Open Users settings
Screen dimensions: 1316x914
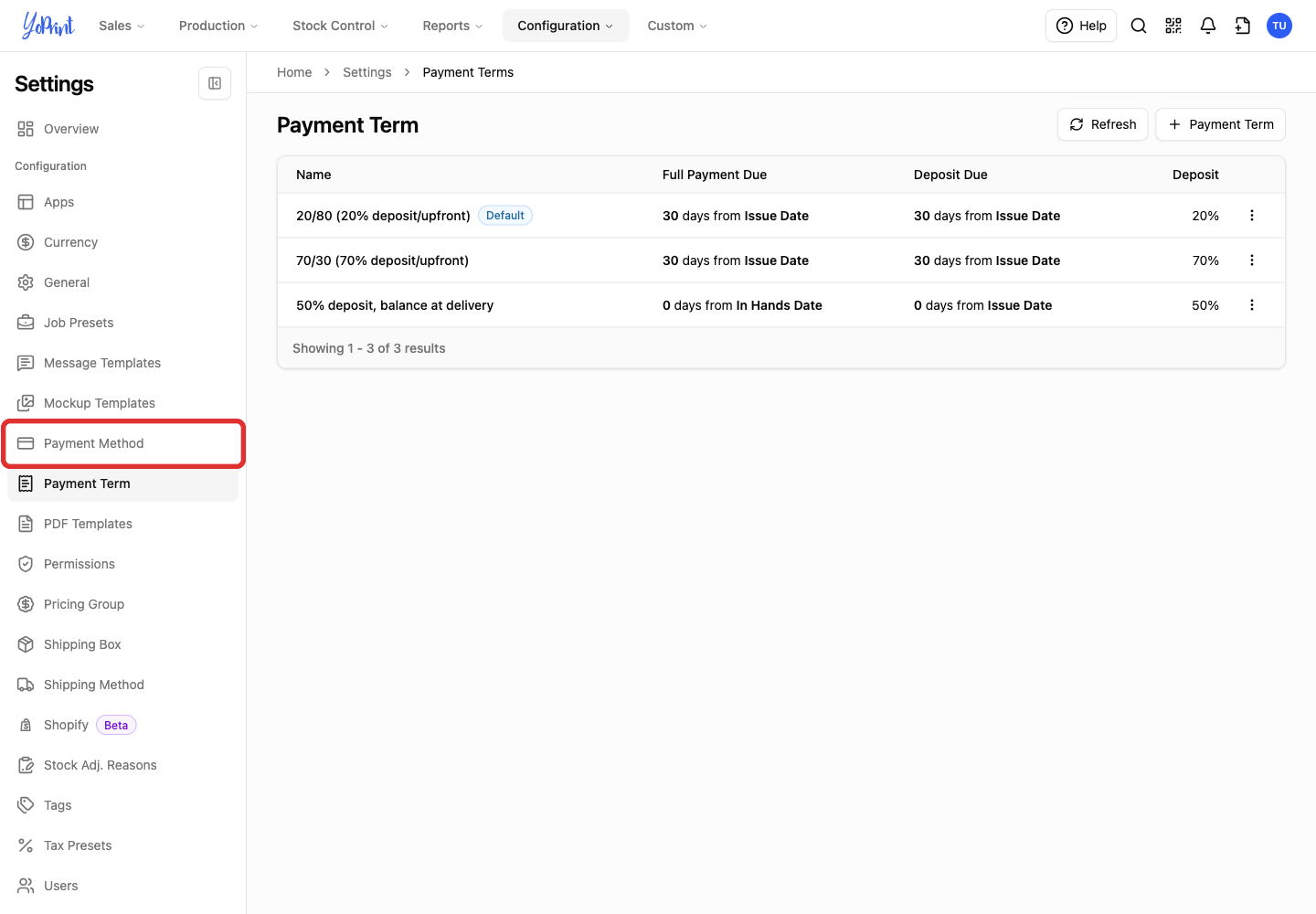tap(122, 886)
